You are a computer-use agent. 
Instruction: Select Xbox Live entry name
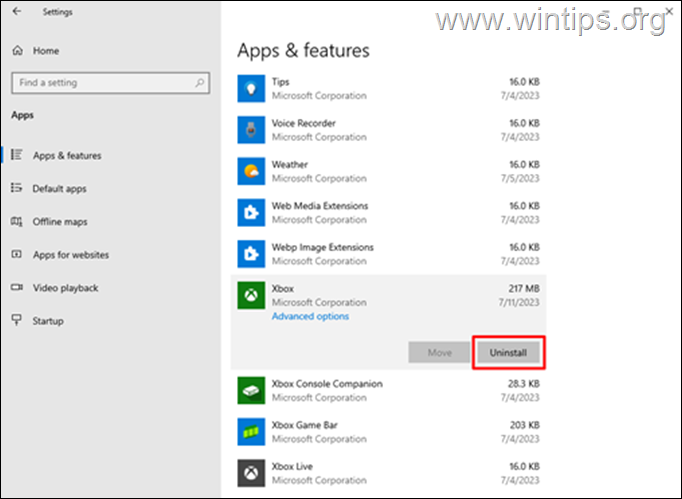(x=292, y=466)
